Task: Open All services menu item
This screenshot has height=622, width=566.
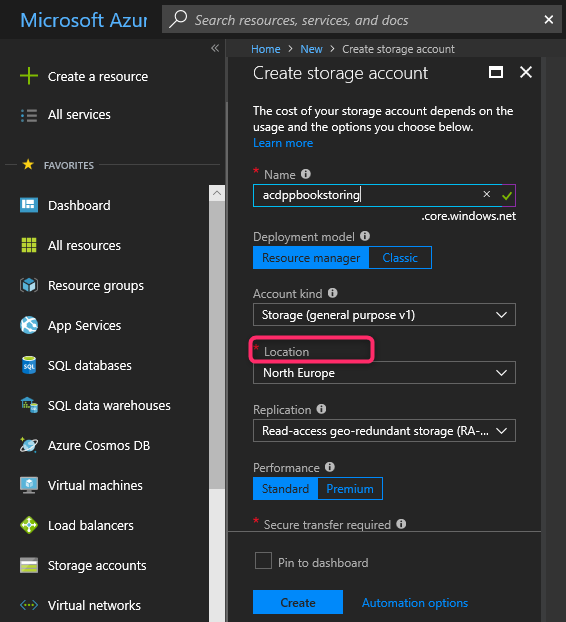Action: (x=79, y=115)
